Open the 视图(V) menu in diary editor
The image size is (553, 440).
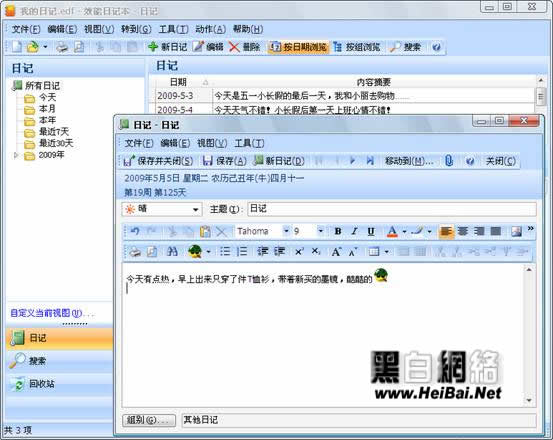pos(212,143)
